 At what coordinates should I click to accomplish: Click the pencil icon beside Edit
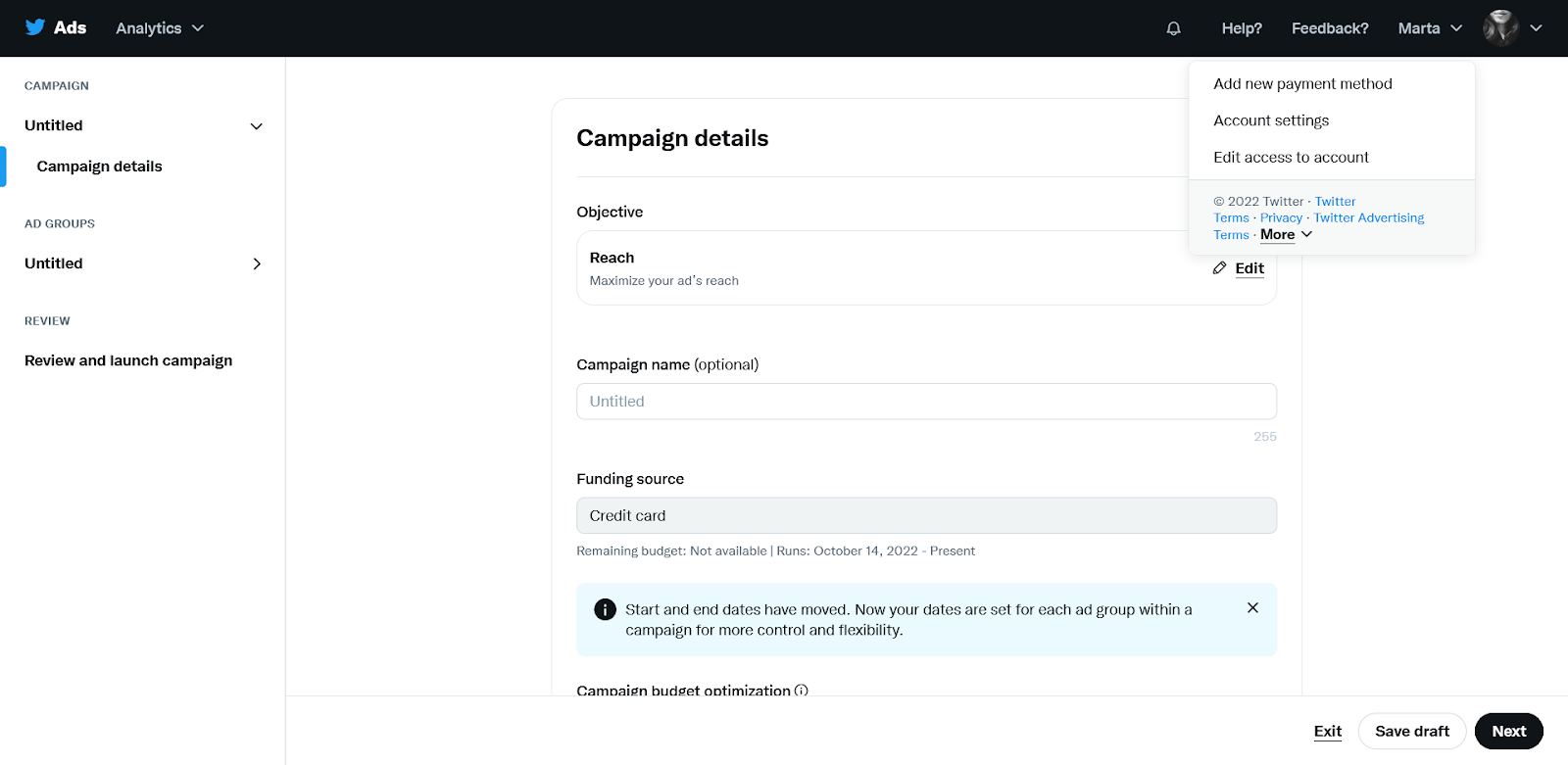point(1219,267)
